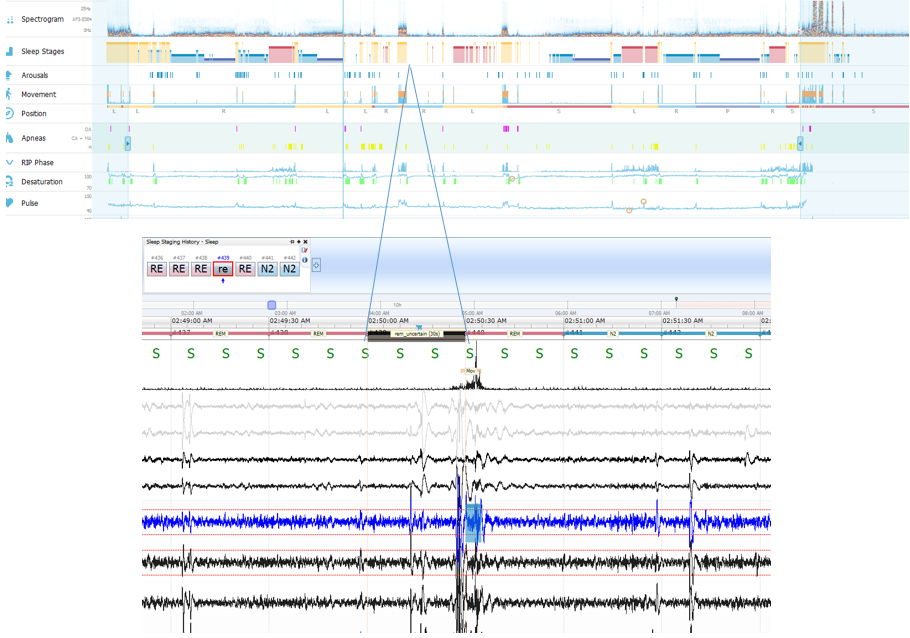Select the Arousals row icon
Viewport: 910px width, 638px height.
[x=10, y=75]
